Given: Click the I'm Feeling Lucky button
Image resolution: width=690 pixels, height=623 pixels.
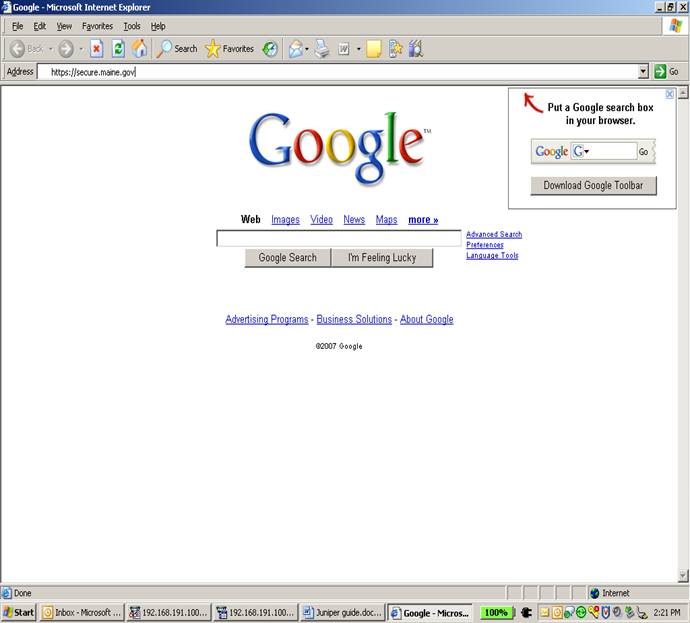Looking at the screenshot, I should [382, 258].
